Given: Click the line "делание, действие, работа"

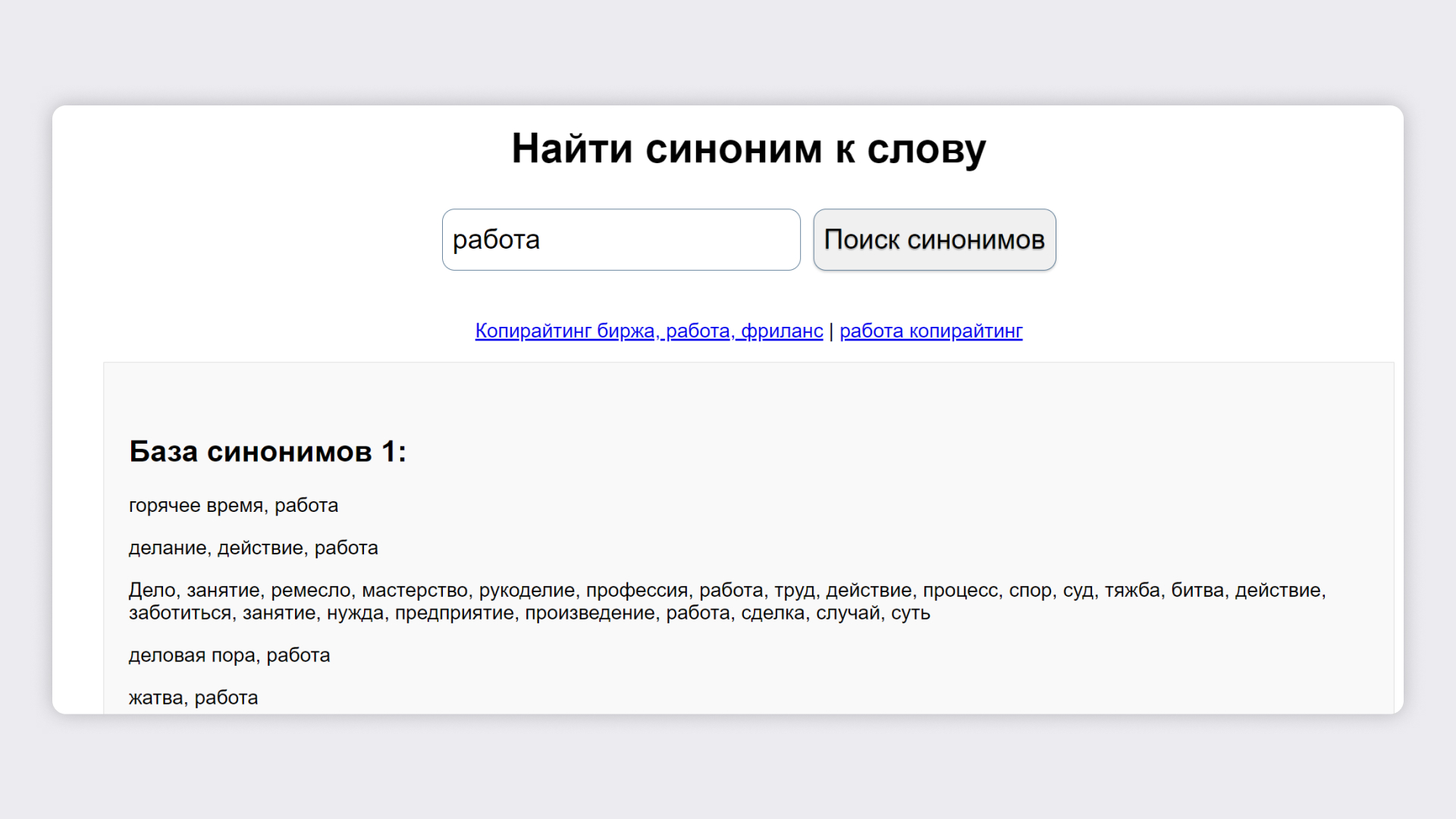Looking at the screenshot, I should [253, 548].
